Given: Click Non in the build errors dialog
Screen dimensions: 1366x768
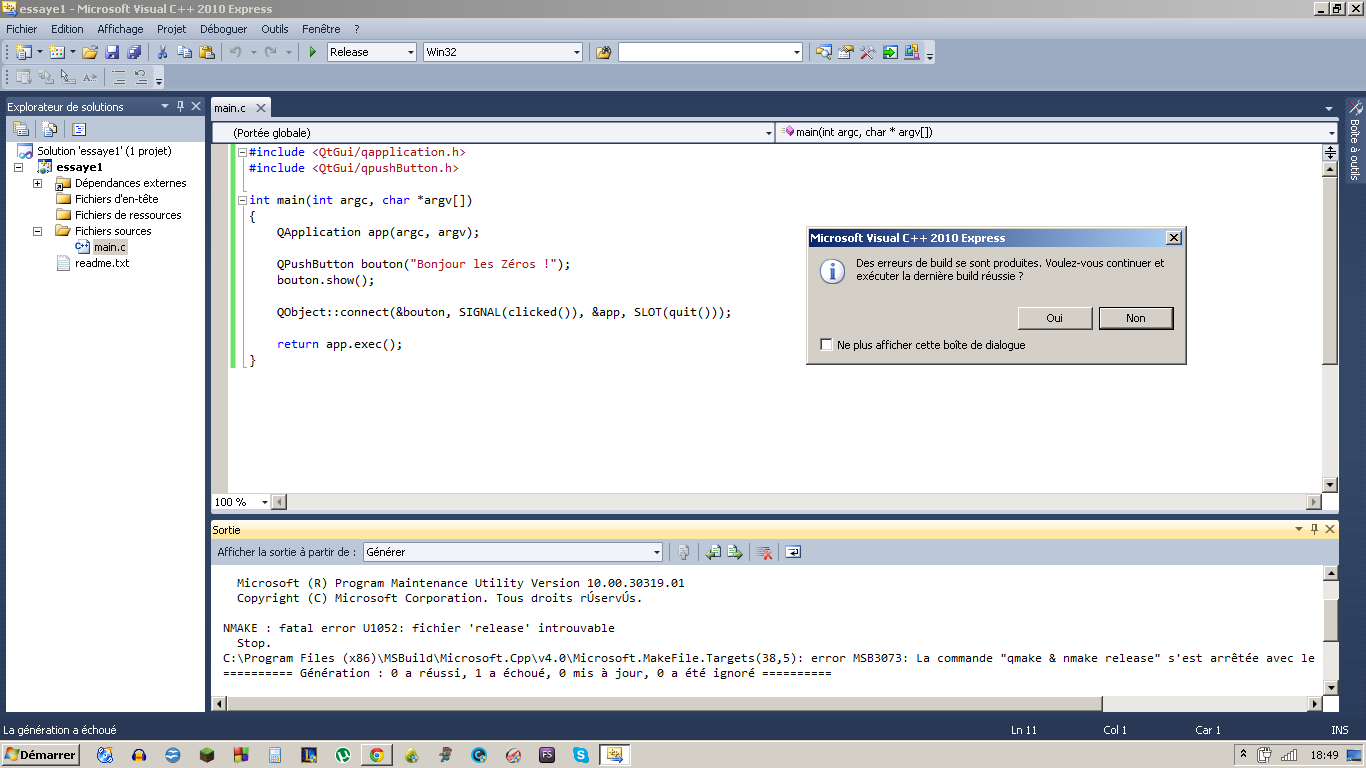Looking at the screenshot, I should [1136, 318].
